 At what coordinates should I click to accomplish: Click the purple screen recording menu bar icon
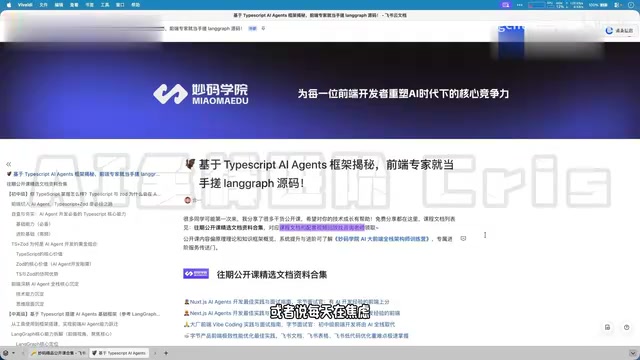[x=506, y=5]
